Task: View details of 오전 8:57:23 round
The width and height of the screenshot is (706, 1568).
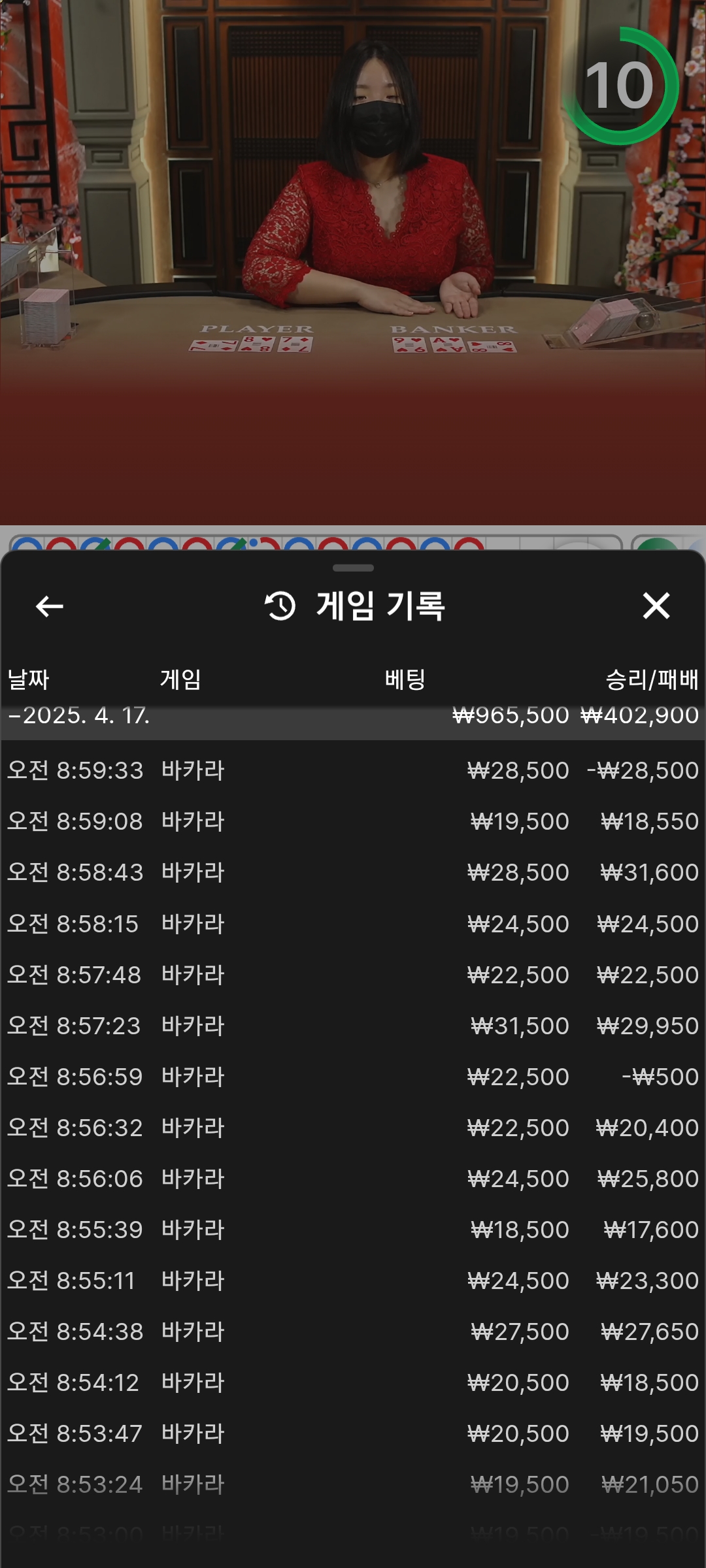Action: pyautogui.click(x=353, y=1026)
